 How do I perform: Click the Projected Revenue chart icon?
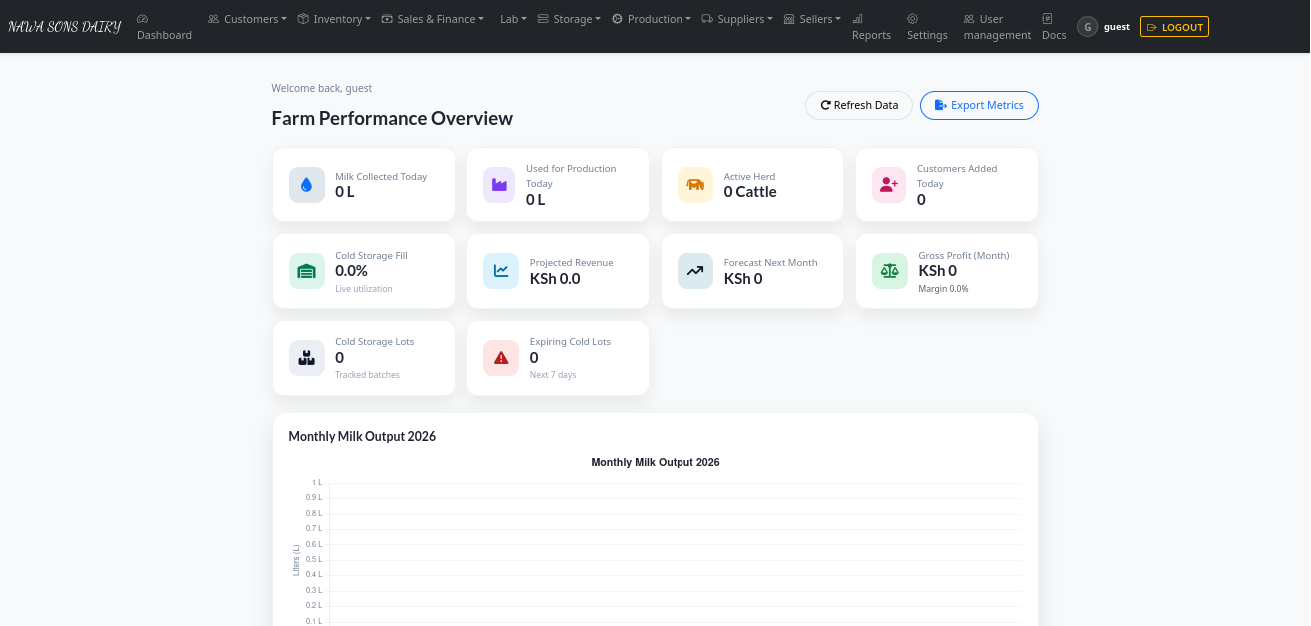(x=500, y=271)
